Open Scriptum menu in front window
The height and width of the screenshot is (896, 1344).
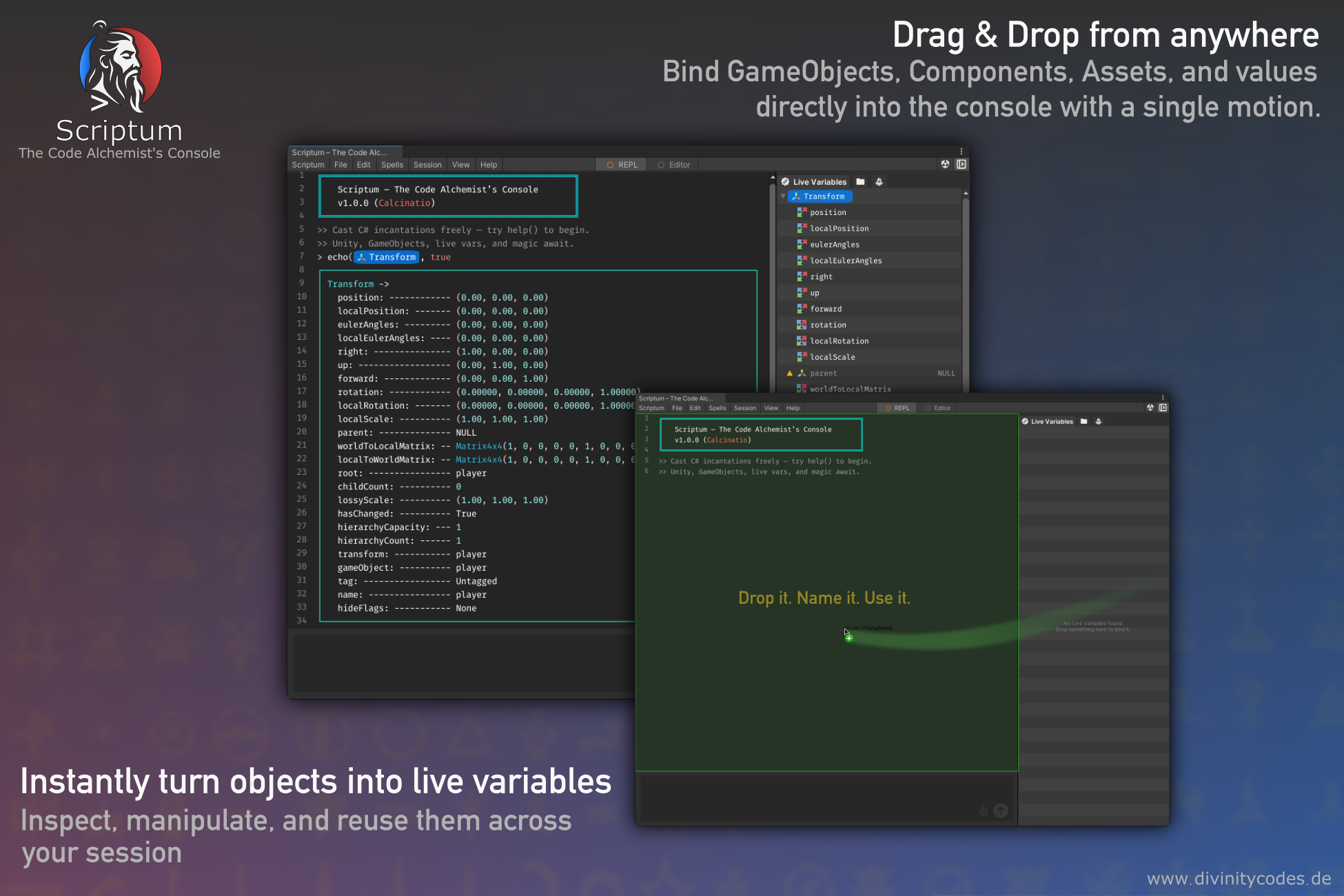tap(651, 408)
